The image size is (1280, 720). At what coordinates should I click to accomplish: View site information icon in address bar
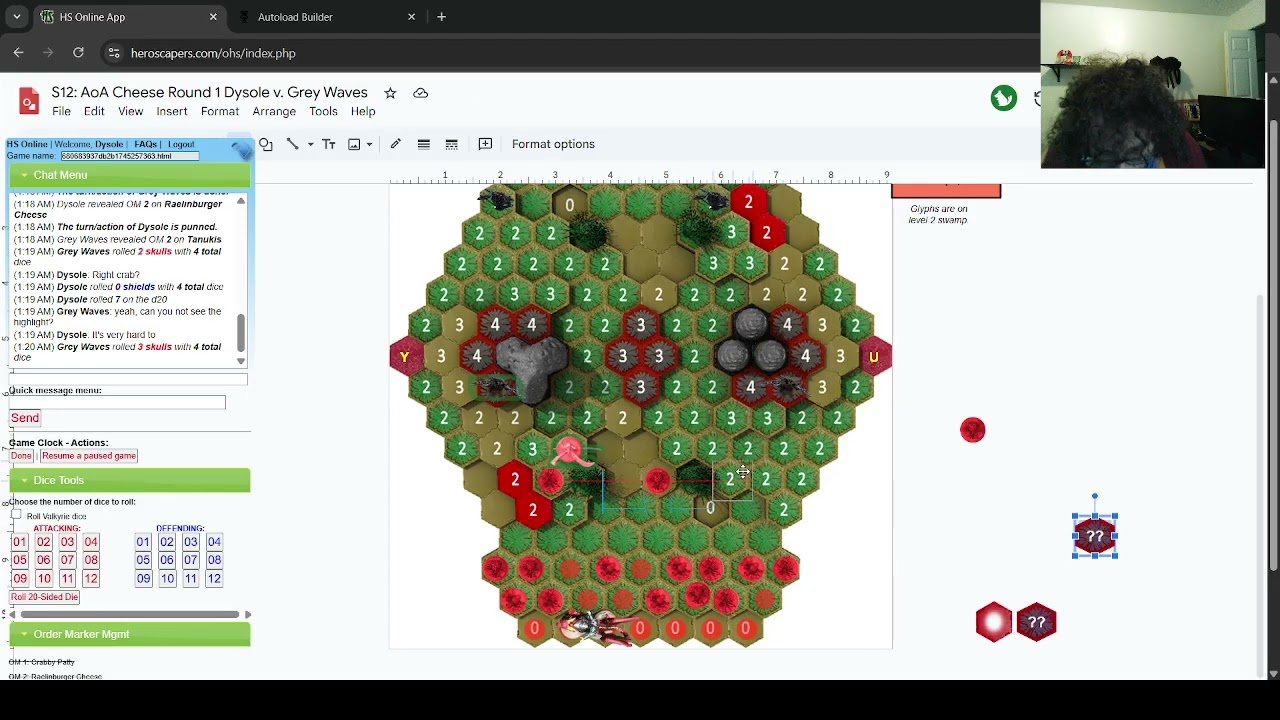[113, 53]
